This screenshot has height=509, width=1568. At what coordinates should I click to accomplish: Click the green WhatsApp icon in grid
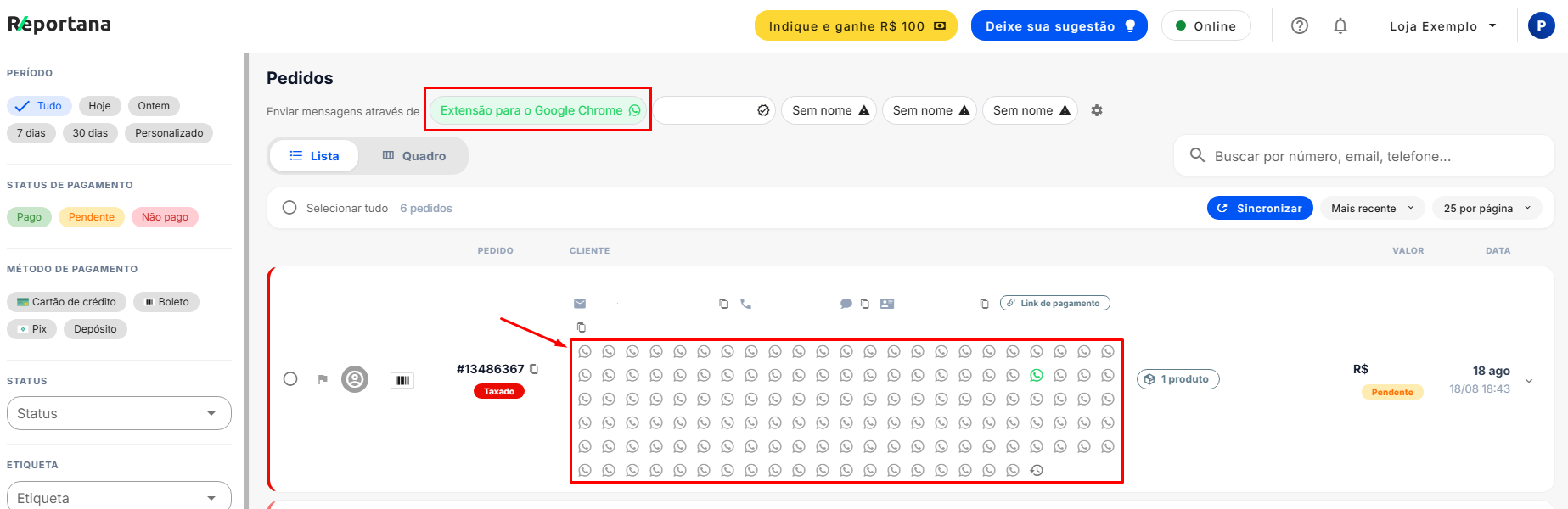pyautogui.click(x=1037, y=375)
